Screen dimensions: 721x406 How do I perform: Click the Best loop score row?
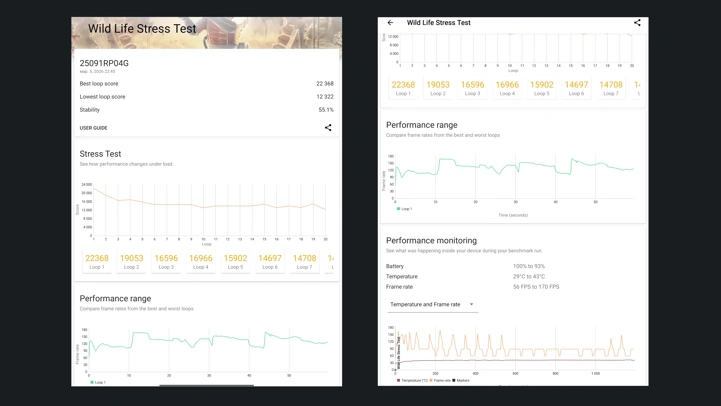[206, 84]
